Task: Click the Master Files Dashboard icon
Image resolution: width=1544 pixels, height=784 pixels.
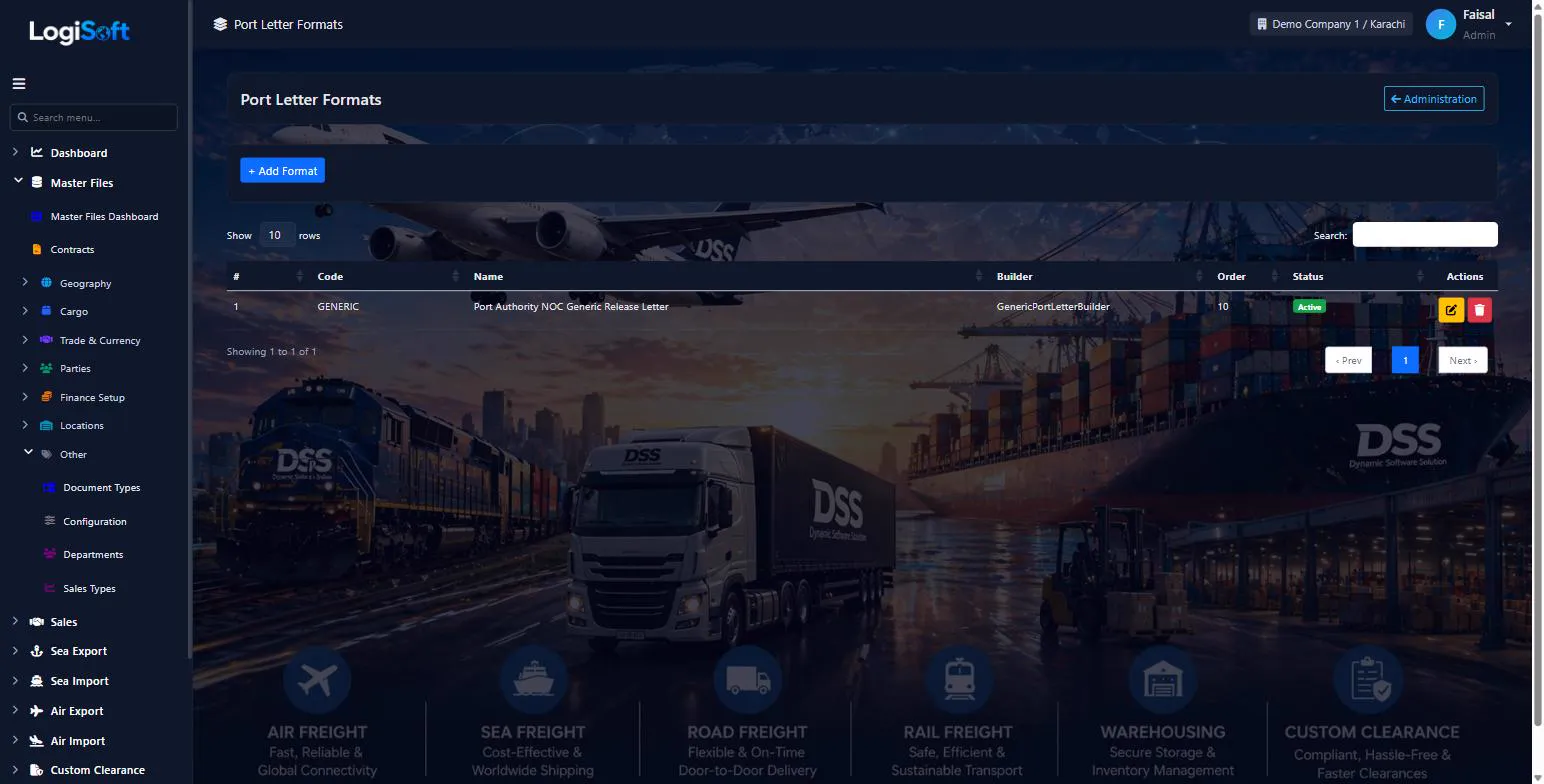Action: coord(37,216)
